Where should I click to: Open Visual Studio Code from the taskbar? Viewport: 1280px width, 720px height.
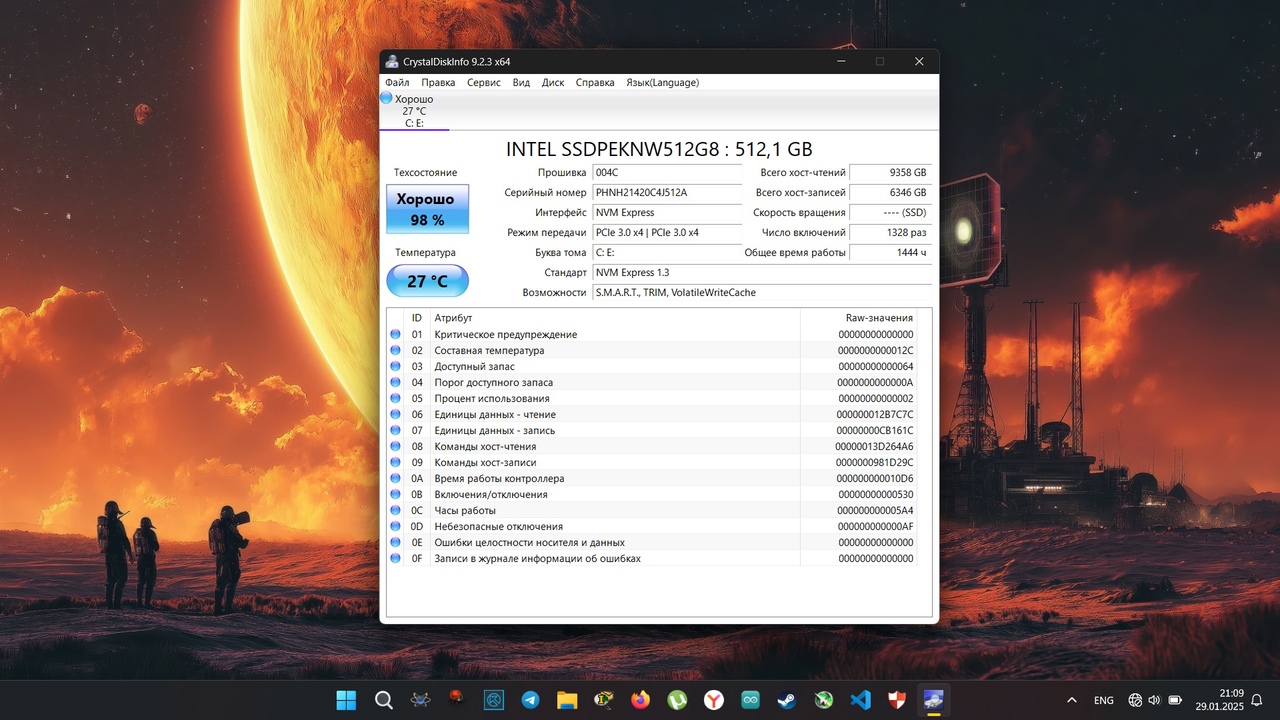click(x=860, y=700)
